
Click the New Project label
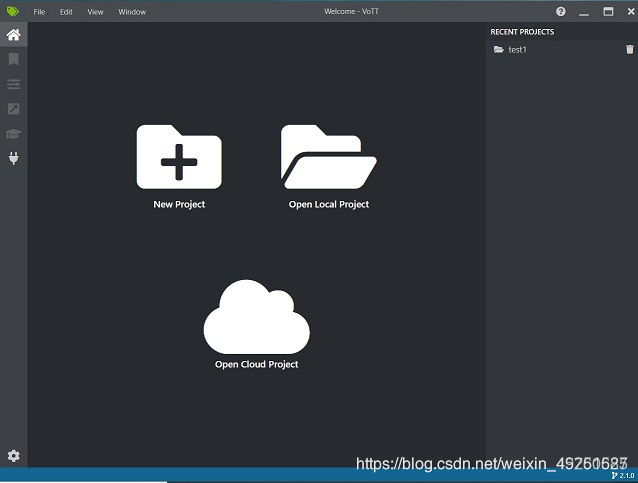(x=179, y=204)
